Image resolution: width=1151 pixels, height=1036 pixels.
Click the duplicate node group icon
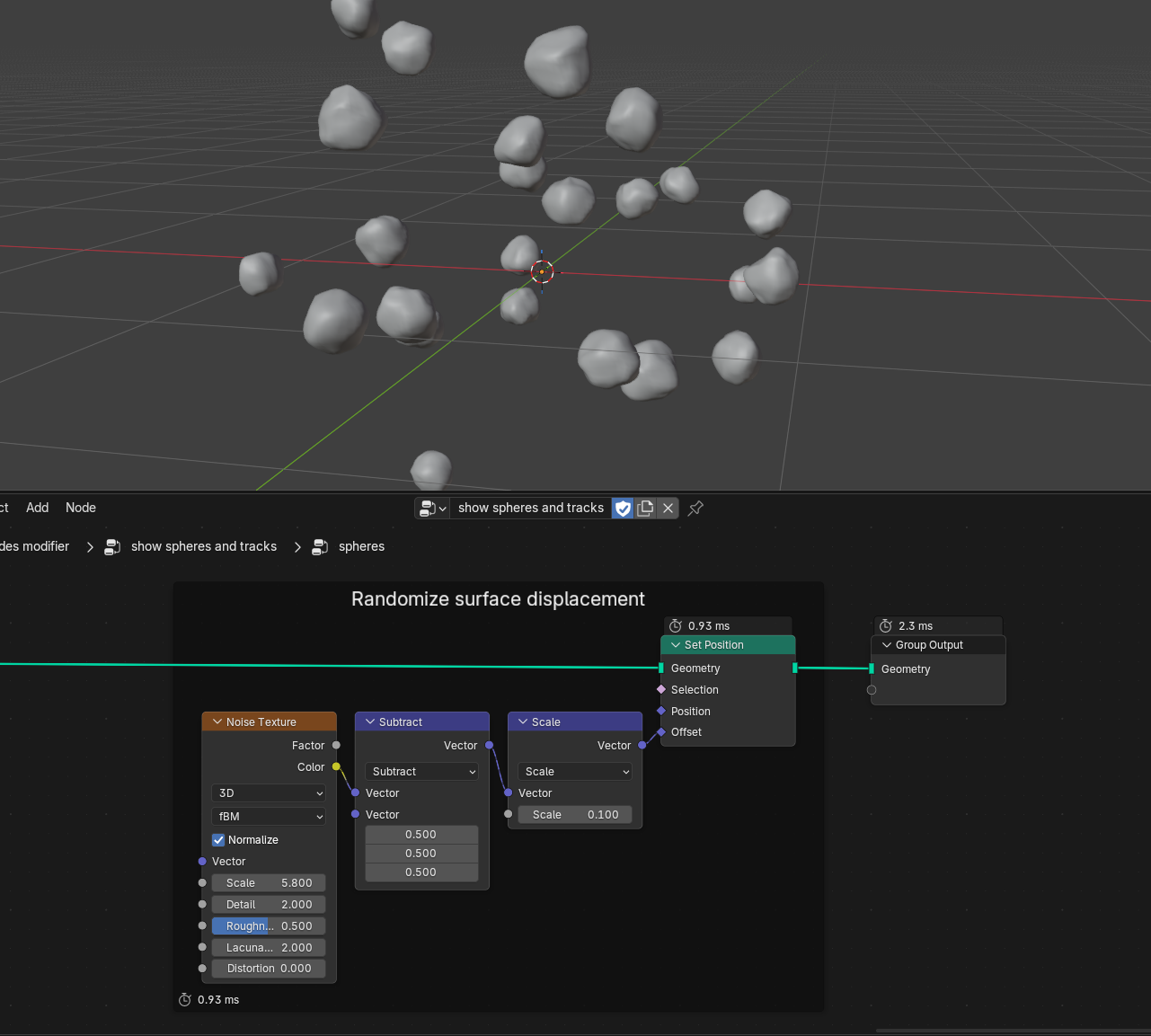[645, 509]
